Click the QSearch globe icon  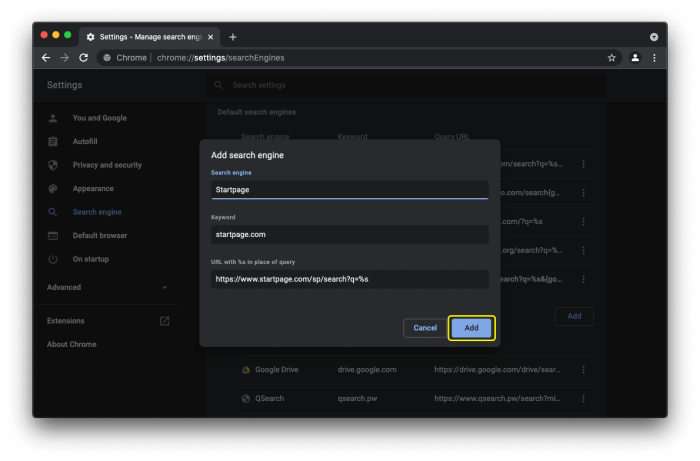(x=246, y=399)
